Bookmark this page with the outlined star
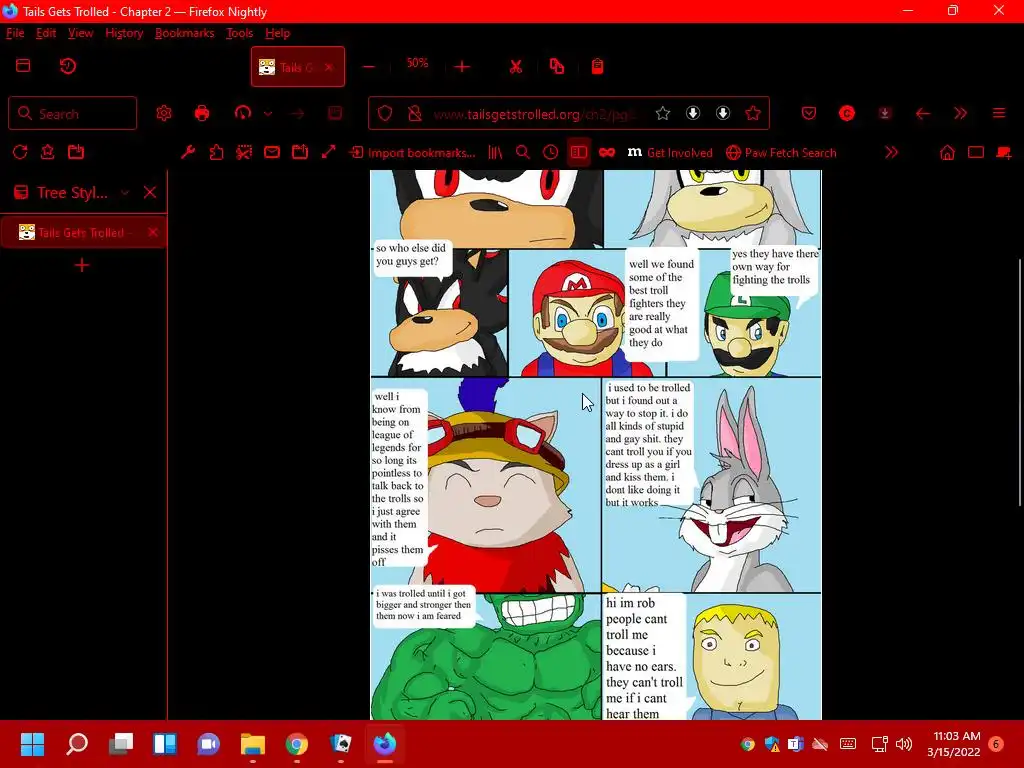The width and height of the screenshot is (1024, 768). click(x=663, y=114)
